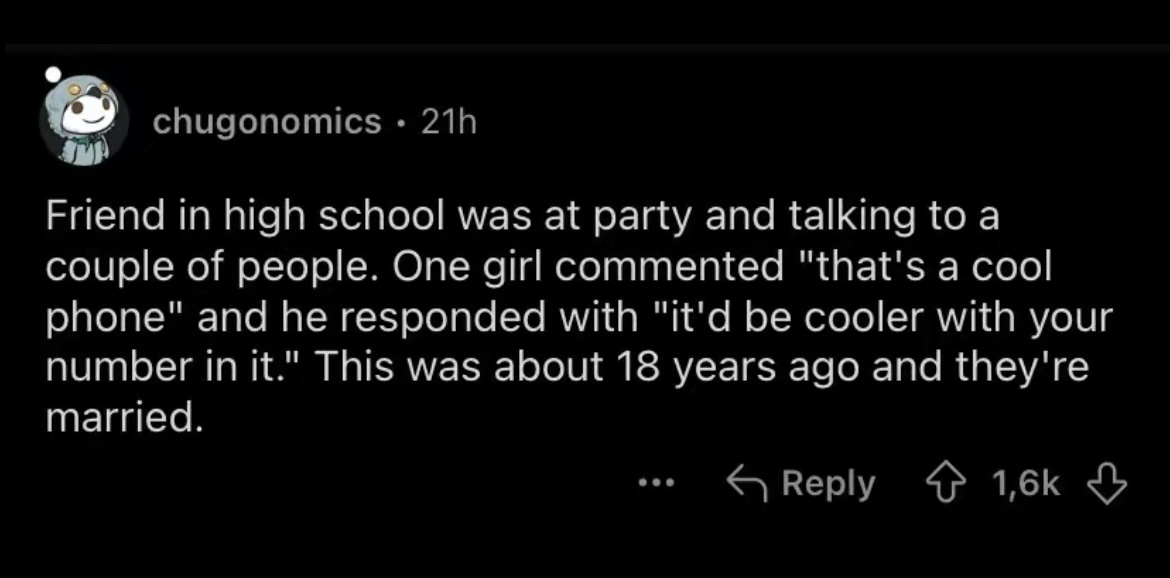The image size is (1170, 578).
Task: Open the chugonomics snoo avatar
Action: click(x=83, y=120)
